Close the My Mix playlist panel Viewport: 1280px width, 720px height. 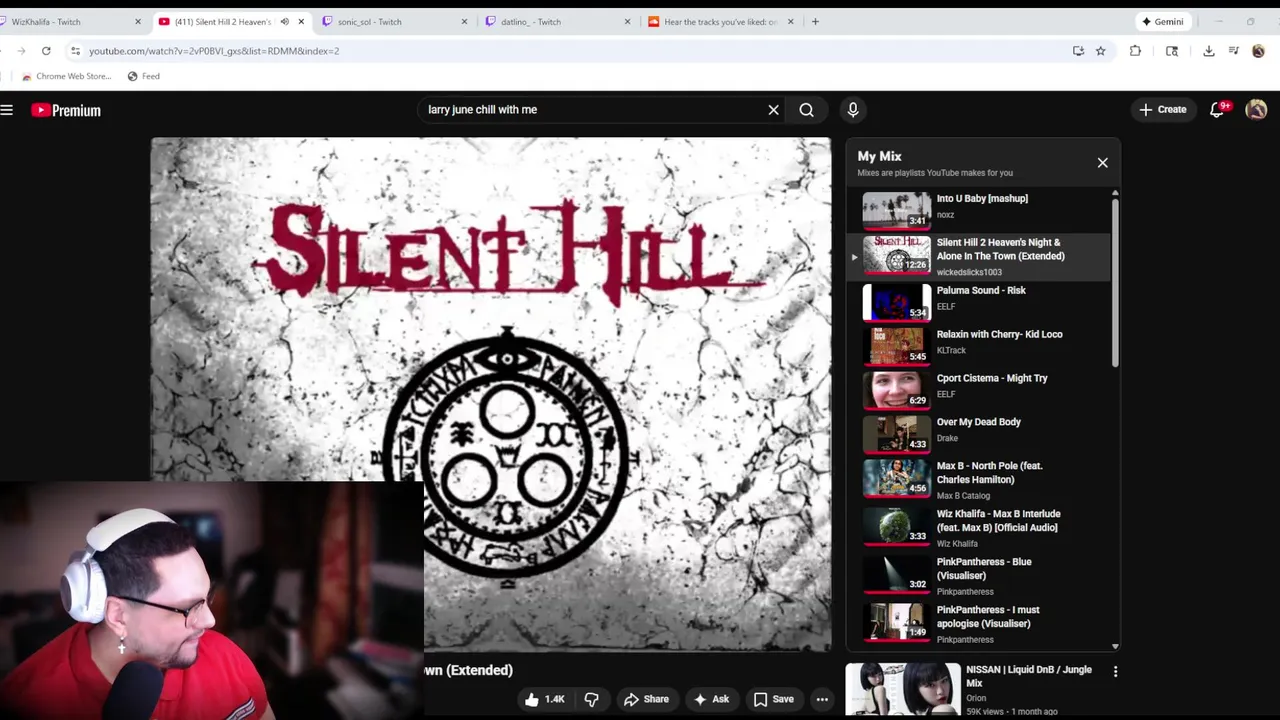point(1102,162)
